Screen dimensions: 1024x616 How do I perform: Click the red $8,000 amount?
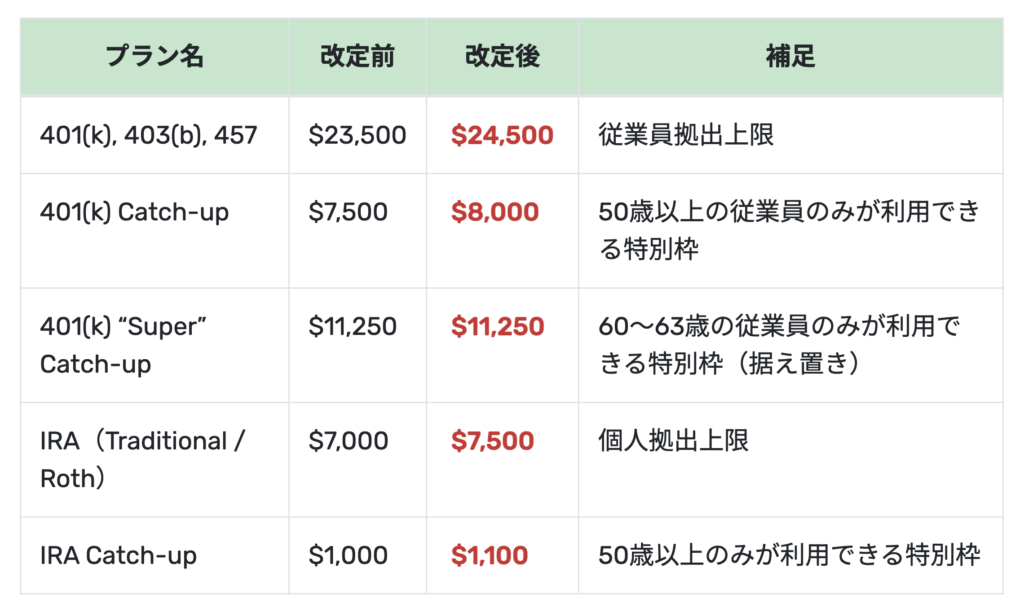tap(494, 212)
